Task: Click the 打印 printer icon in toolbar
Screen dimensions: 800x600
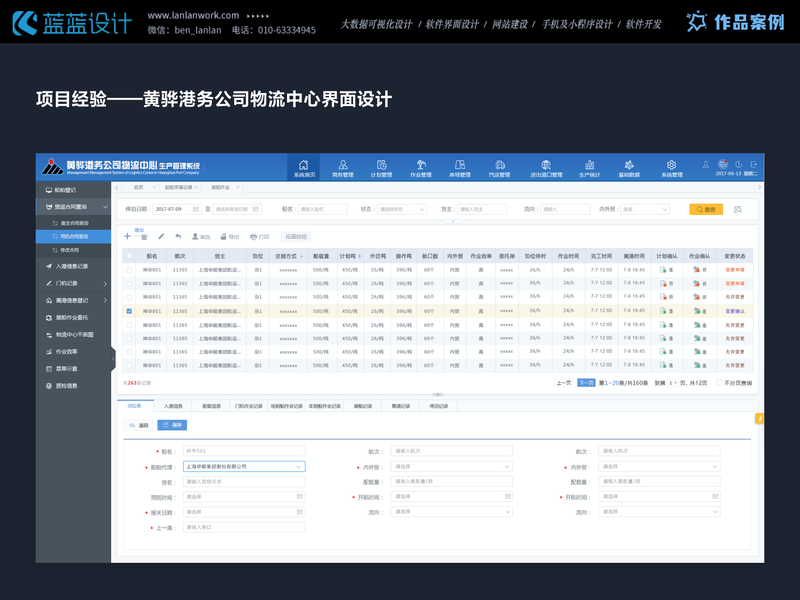Action: (257, 236)
